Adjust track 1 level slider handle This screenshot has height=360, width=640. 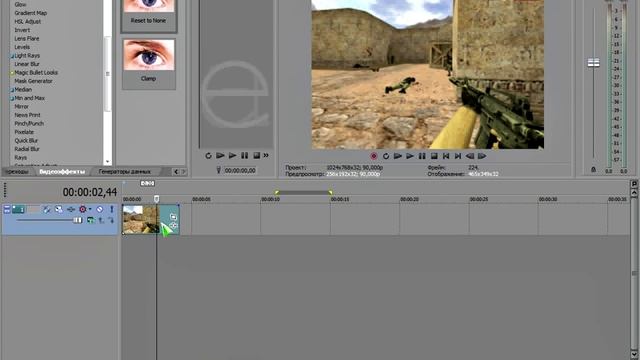tap(78, 220)
